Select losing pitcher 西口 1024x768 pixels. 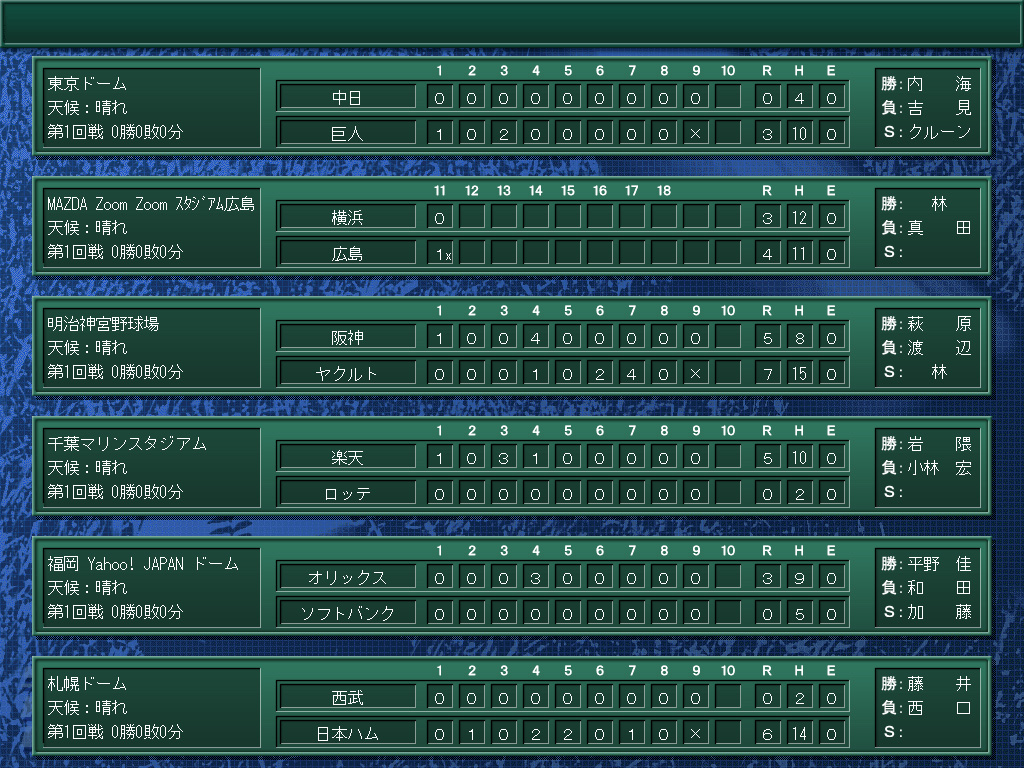[939, 708]
